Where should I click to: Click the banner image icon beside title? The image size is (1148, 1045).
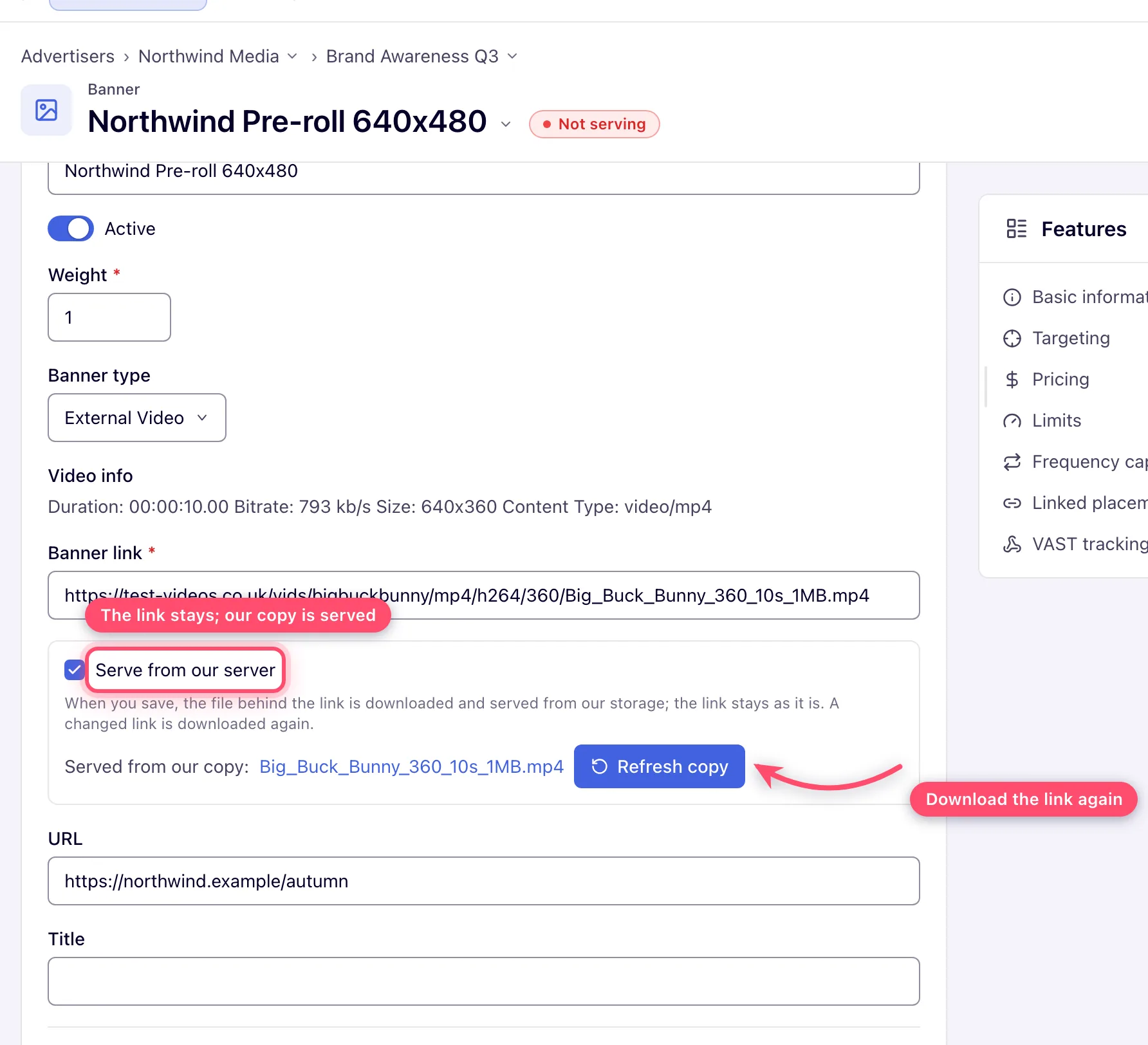46,110
